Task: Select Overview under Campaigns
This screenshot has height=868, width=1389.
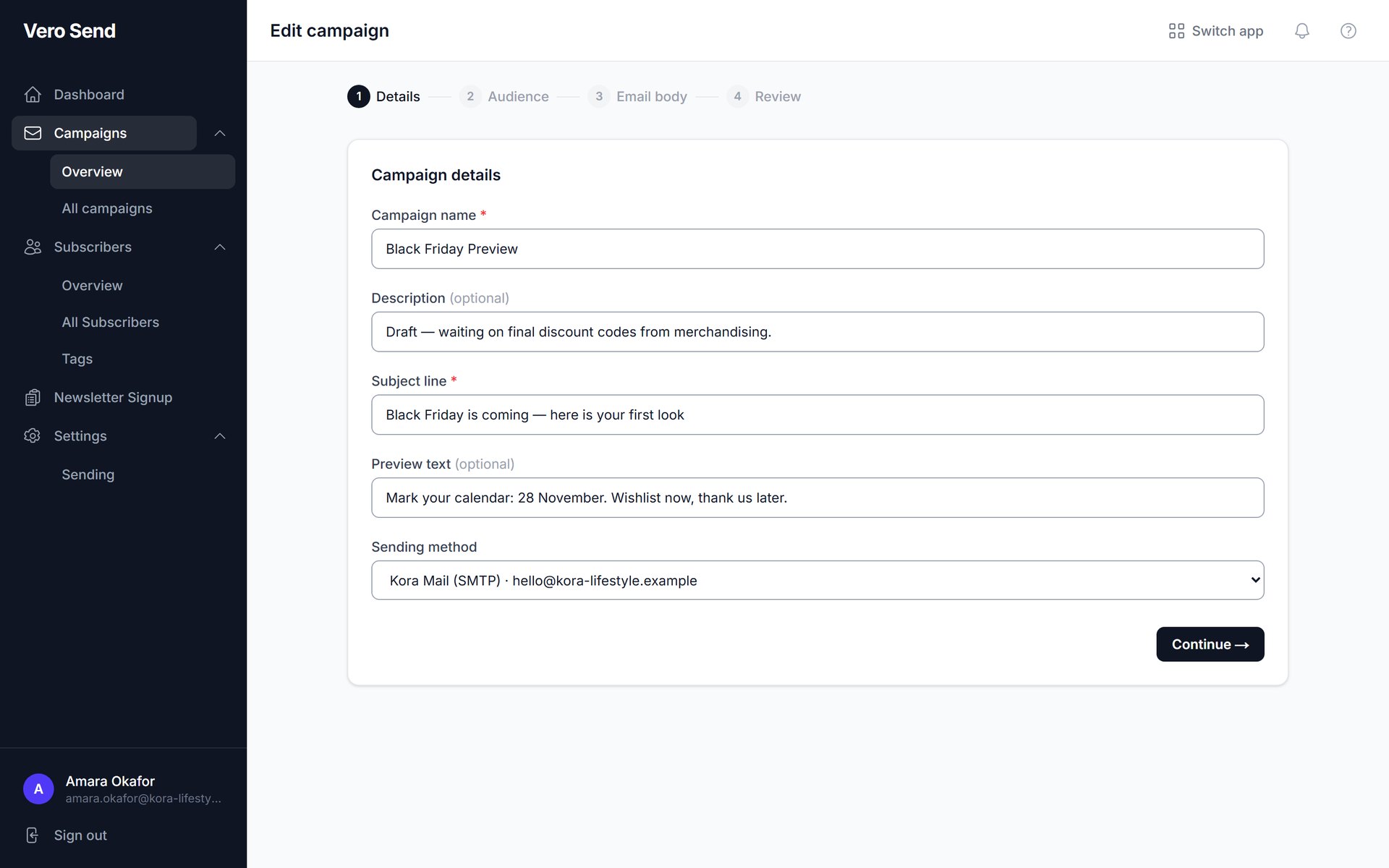Action: 143,171
